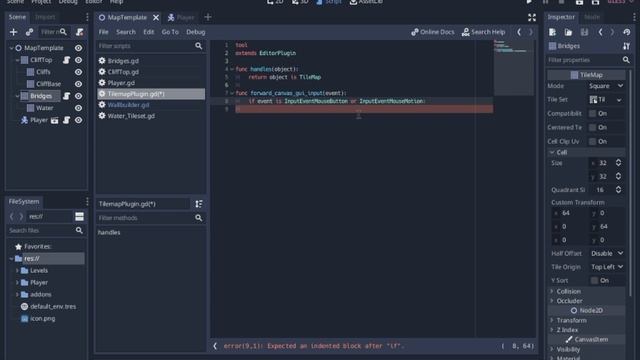The image size is (640, 360).
Task: Collapse the CliffTop node children
Action: (x=17, y=60)
